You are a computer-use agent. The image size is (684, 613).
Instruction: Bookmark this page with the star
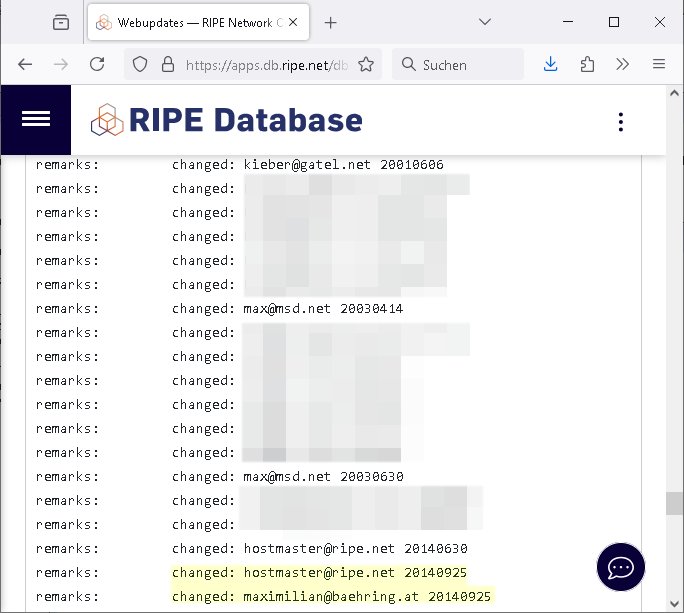pyautogui.click(x=366, y=65)
